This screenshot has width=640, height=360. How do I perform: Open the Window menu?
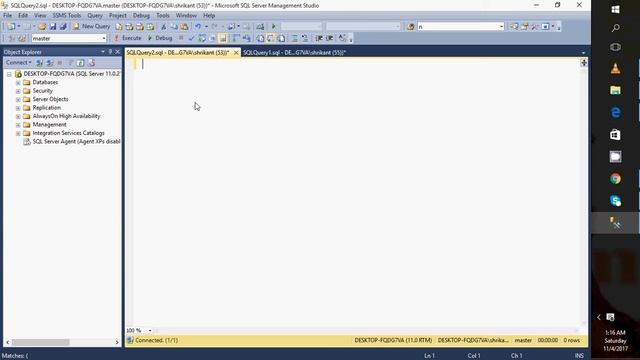point(186,16)
